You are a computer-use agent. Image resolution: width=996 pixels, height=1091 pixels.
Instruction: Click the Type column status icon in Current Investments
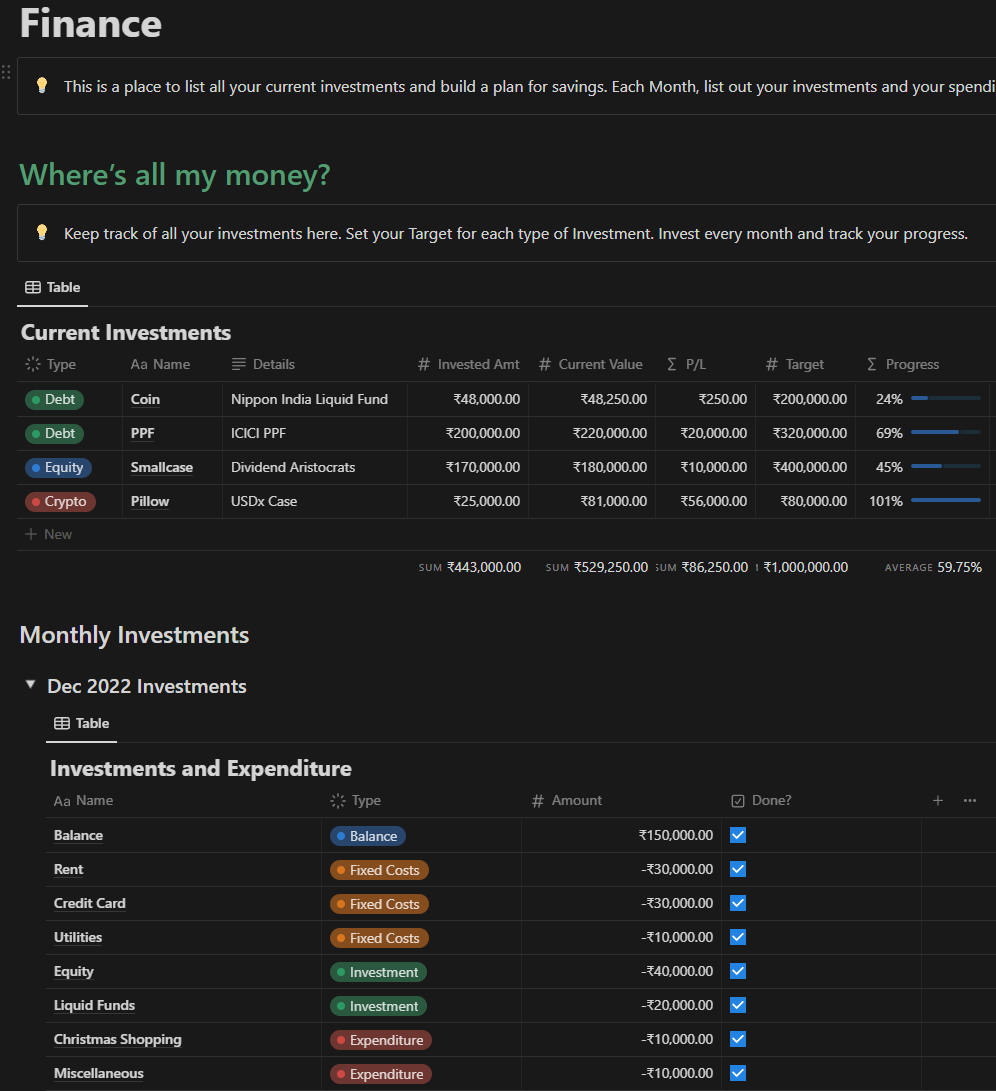[x=33, y=364]
